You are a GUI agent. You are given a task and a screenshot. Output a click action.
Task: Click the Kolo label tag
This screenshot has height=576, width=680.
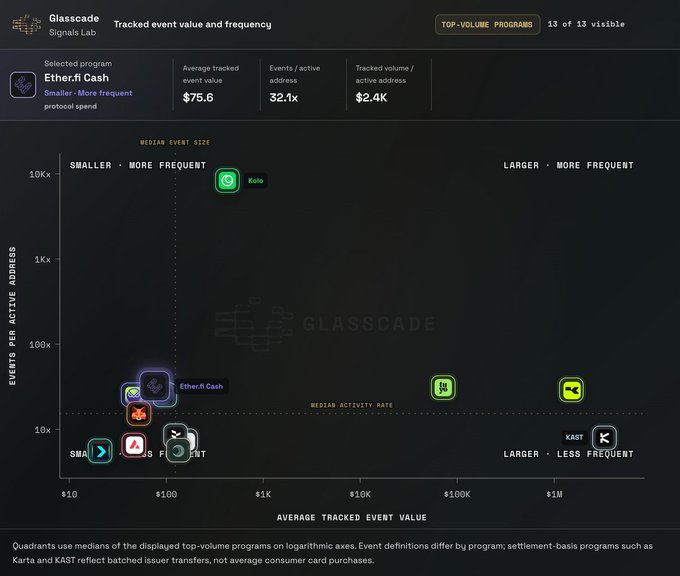tap(255, 180)
